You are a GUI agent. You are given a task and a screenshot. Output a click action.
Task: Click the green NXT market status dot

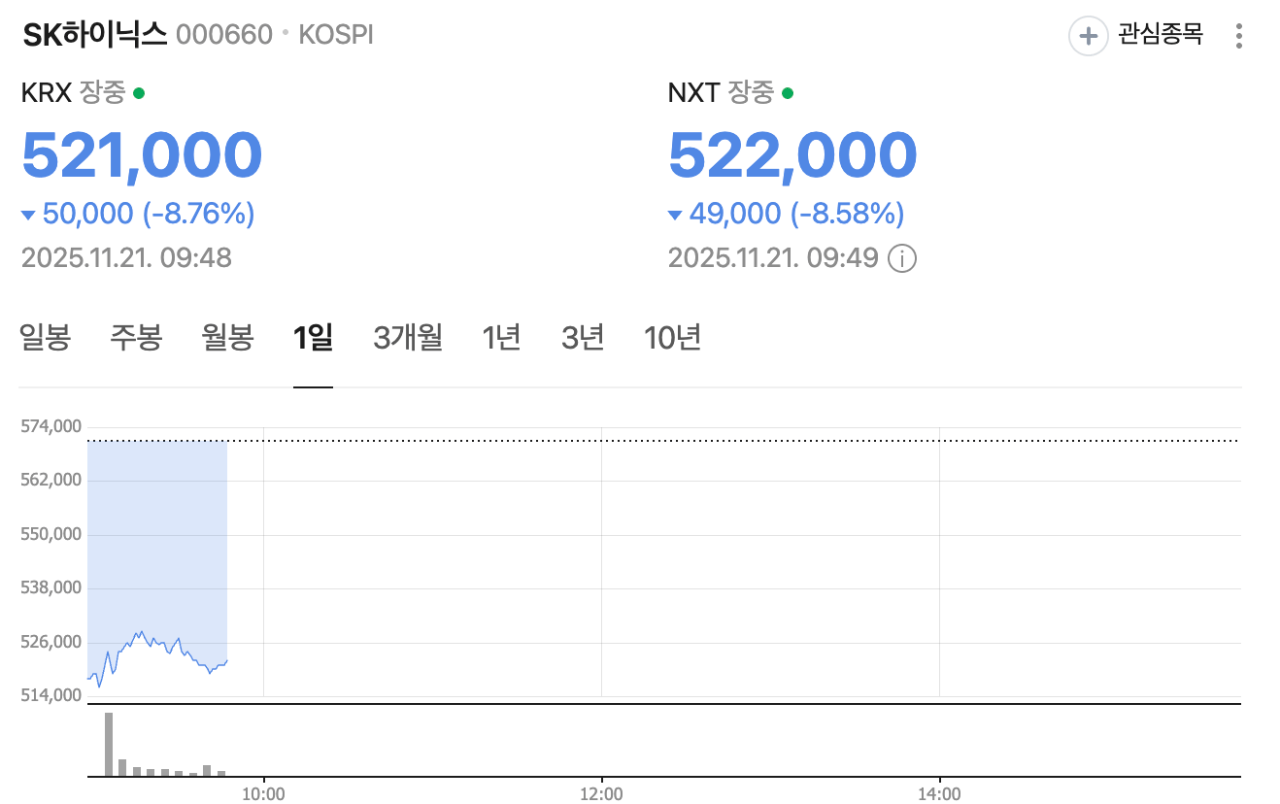[787, 94]
